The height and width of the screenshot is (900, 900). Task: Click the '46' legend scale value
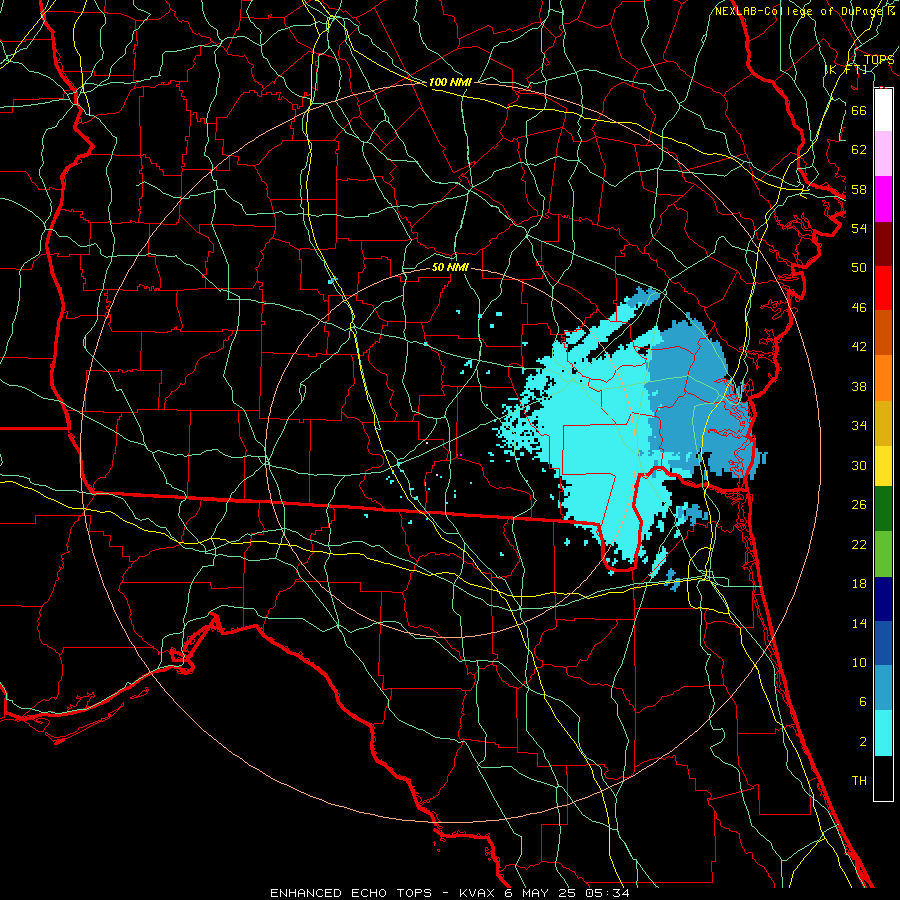(x=859, y=307)
